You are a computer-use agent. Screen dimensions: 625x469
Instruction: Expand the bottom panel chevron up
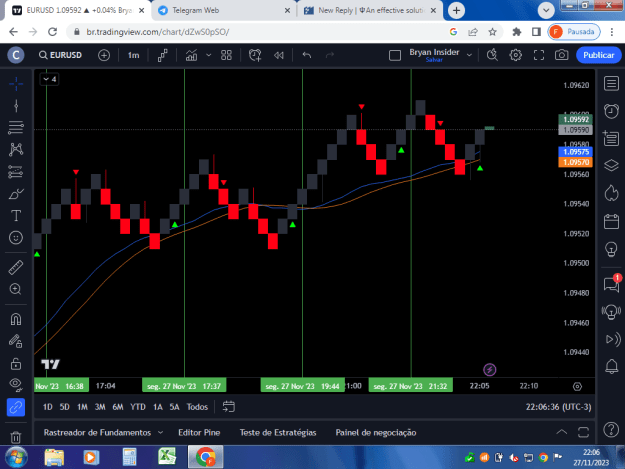point(562,432)
